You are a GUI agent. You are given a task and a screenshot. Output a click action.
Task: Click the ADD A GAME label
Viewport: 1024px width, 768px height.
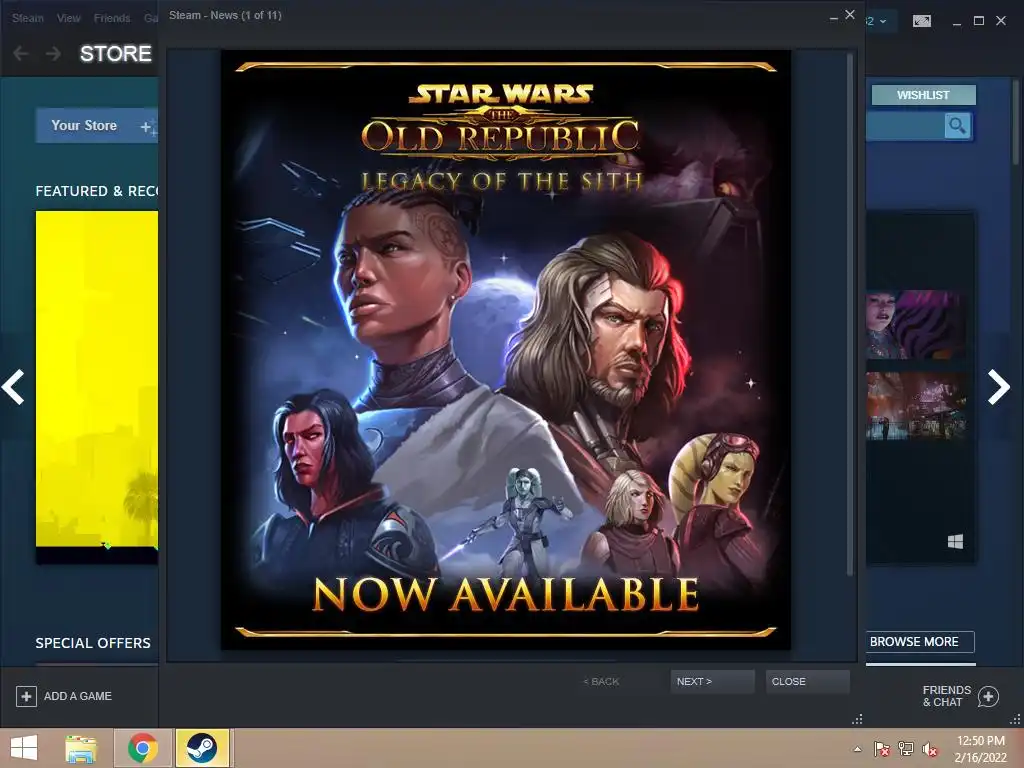click(x=78, y=696)
